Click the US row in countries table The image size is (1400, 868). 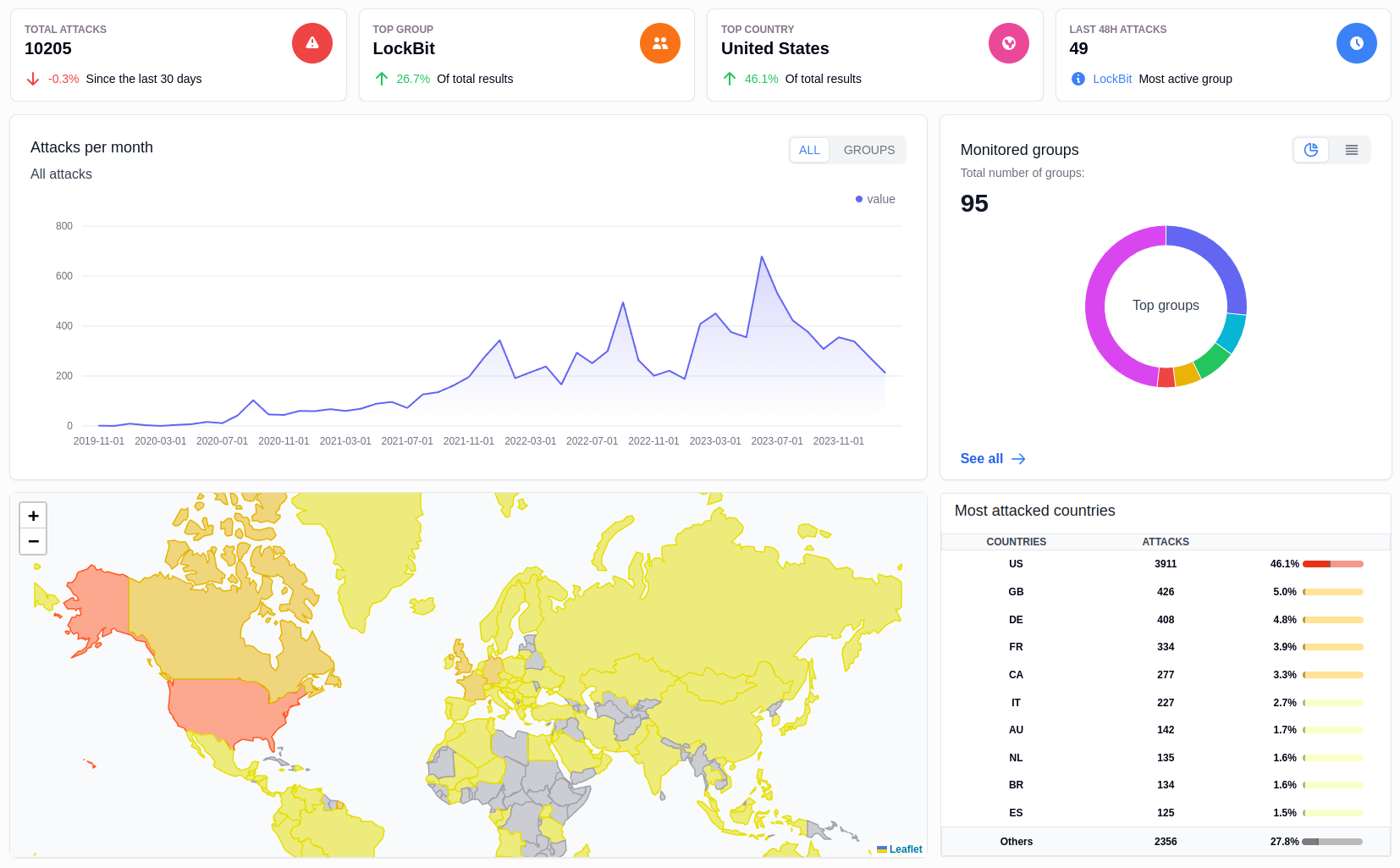pyautogui.click(x=1166, y=564)
